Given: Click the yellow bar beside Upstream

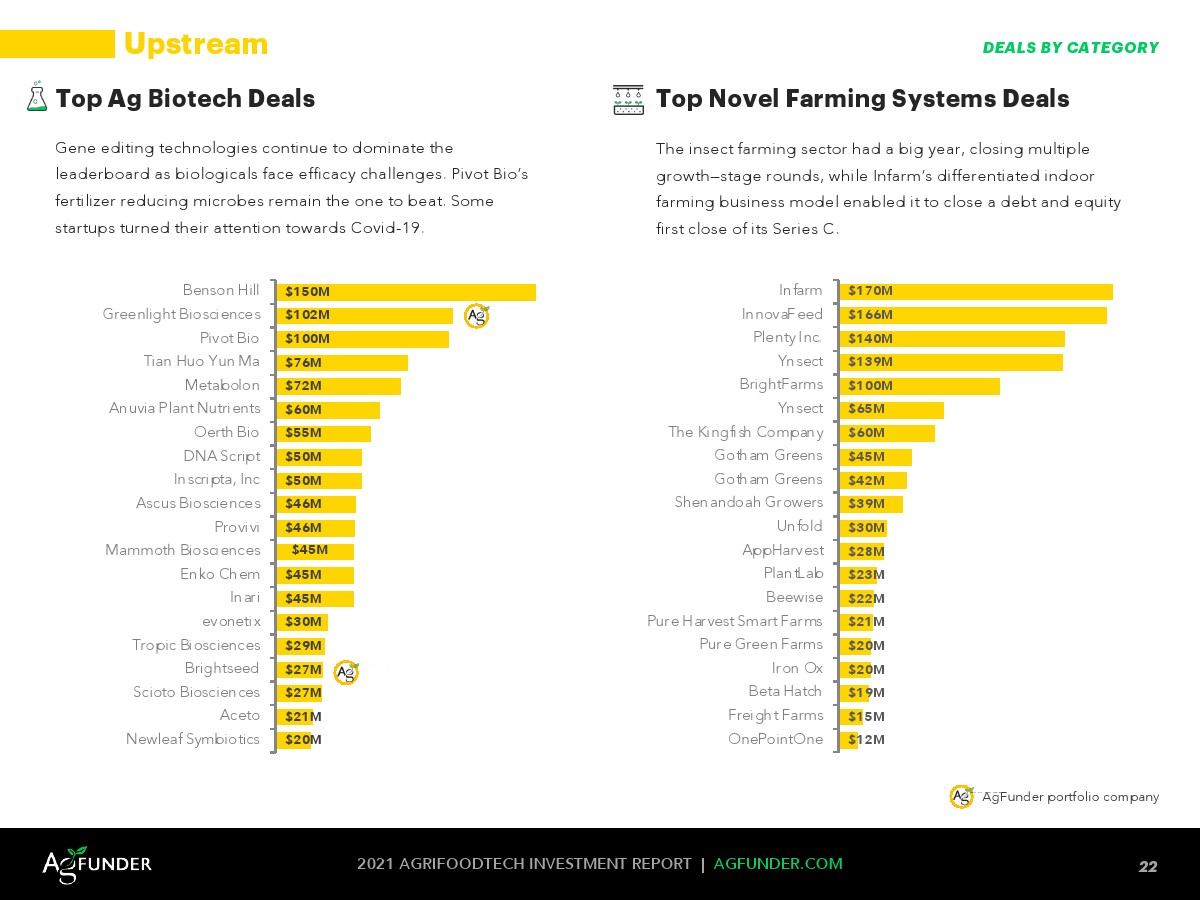Looking at the screenshot, I should [58, 44].
